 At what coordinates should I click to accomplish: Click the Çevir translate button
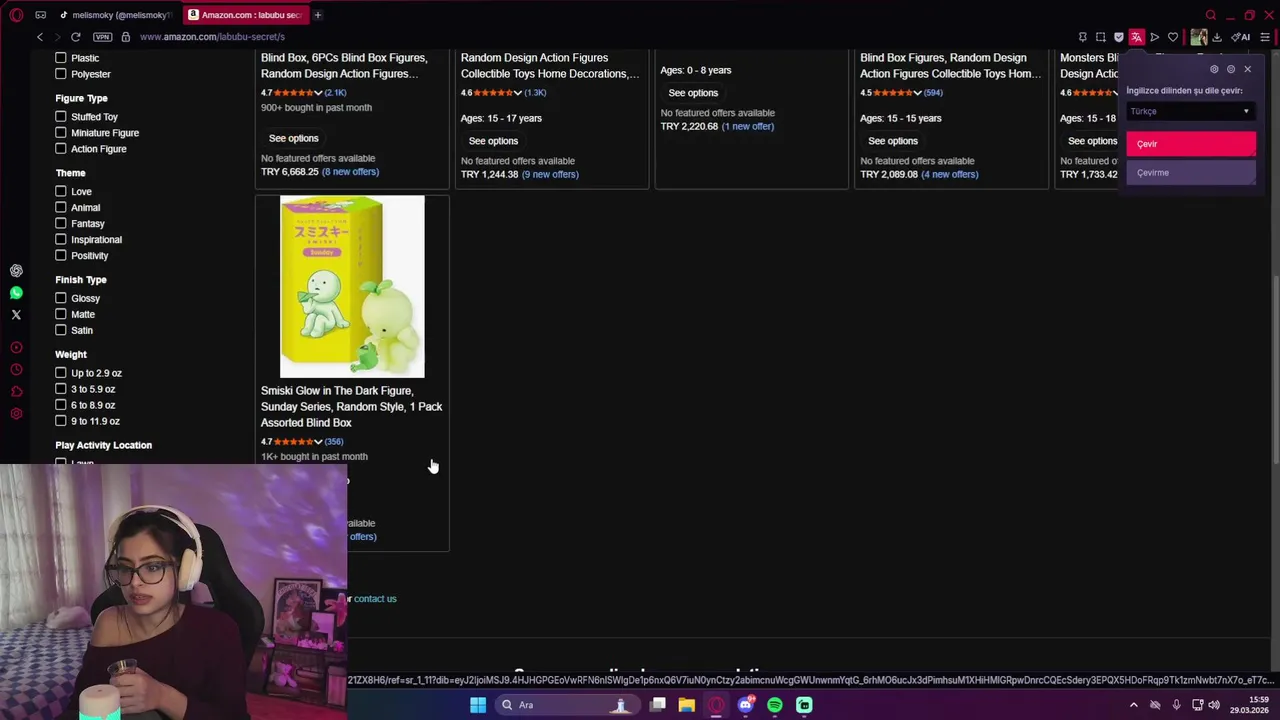(x=1191, y=144)
